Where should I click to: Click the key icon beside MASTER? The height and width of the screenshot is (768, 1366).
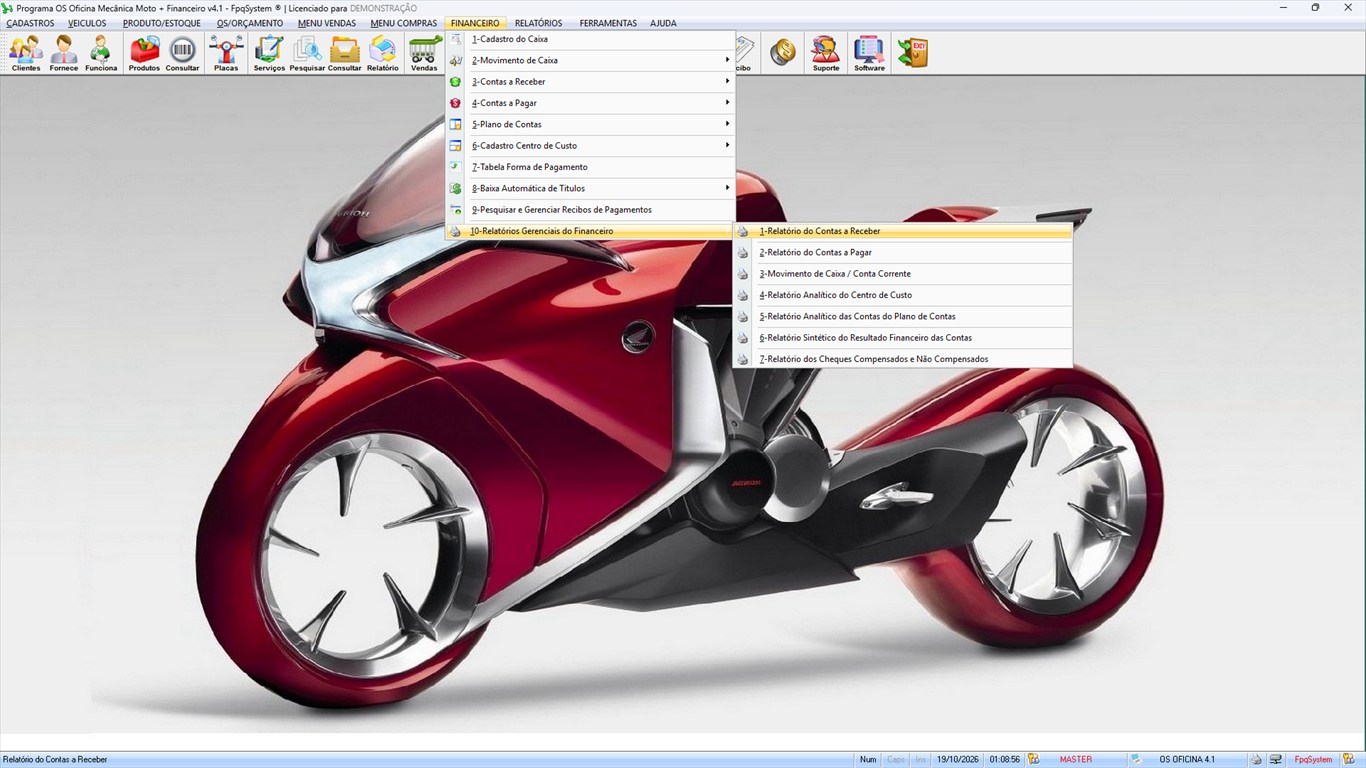click(x=1034, y=759)
